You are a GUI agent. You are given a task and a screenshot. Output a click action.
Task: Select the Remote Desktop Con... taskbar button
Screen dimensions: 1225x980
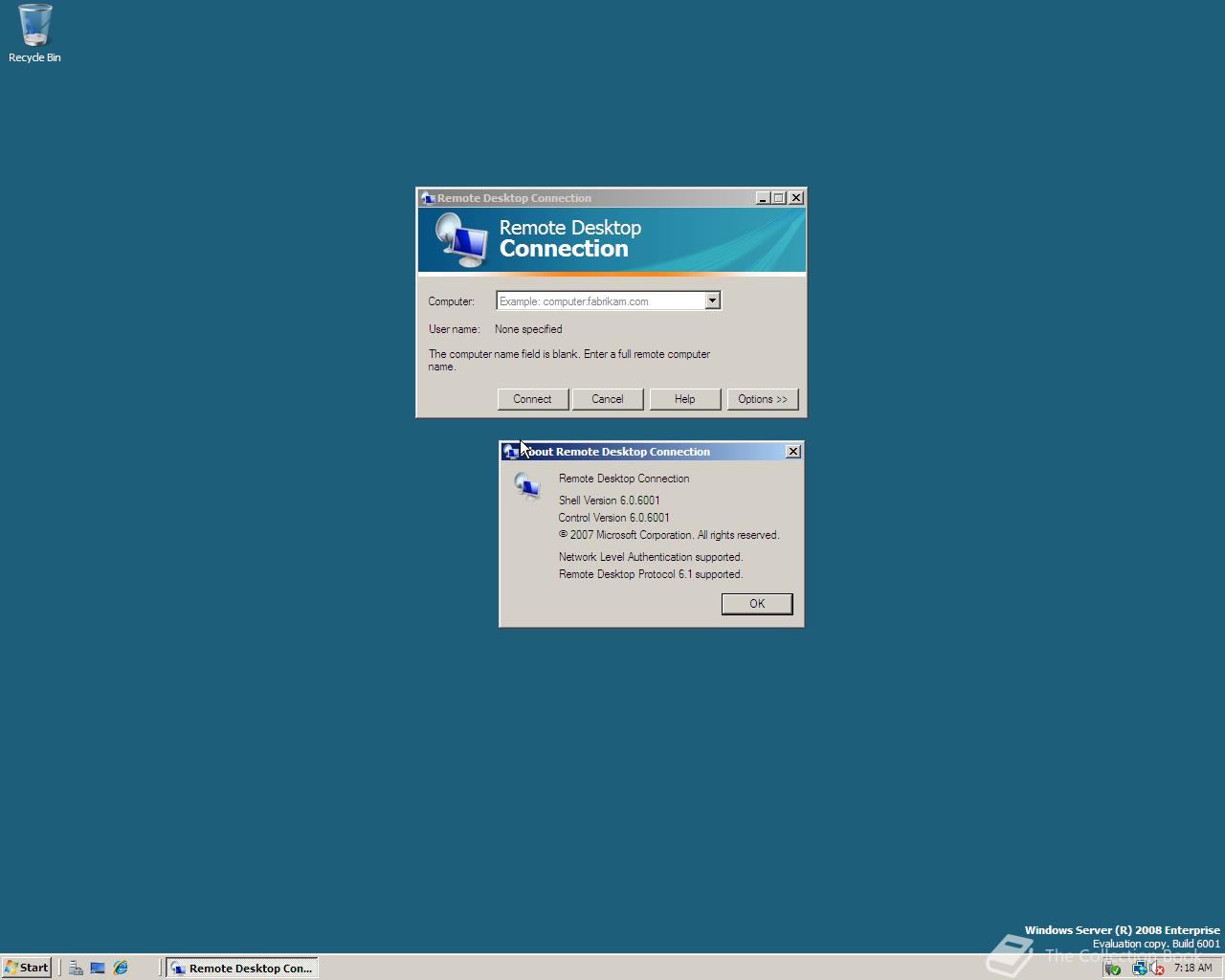pyautogui.click(x=242, y=968)
